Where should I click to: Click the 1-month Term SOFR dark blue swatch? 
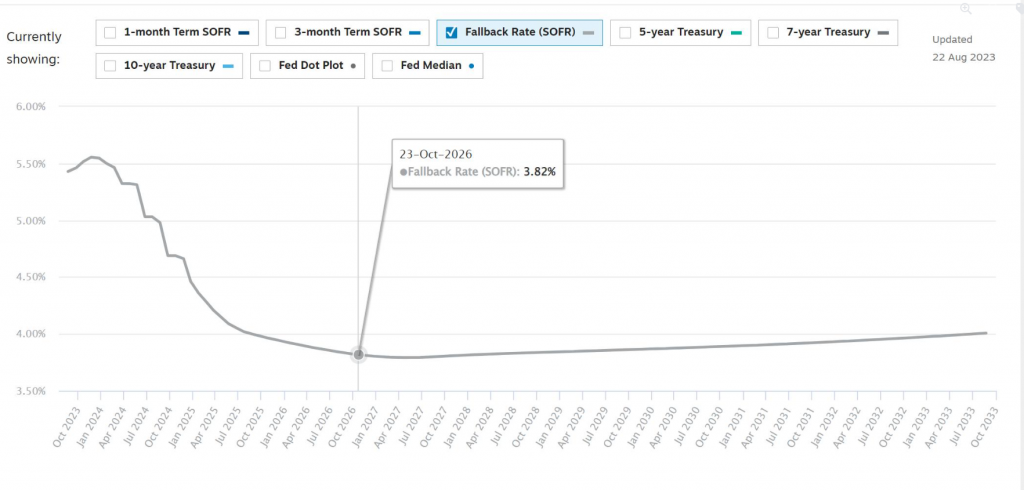[x=245, y=33]
